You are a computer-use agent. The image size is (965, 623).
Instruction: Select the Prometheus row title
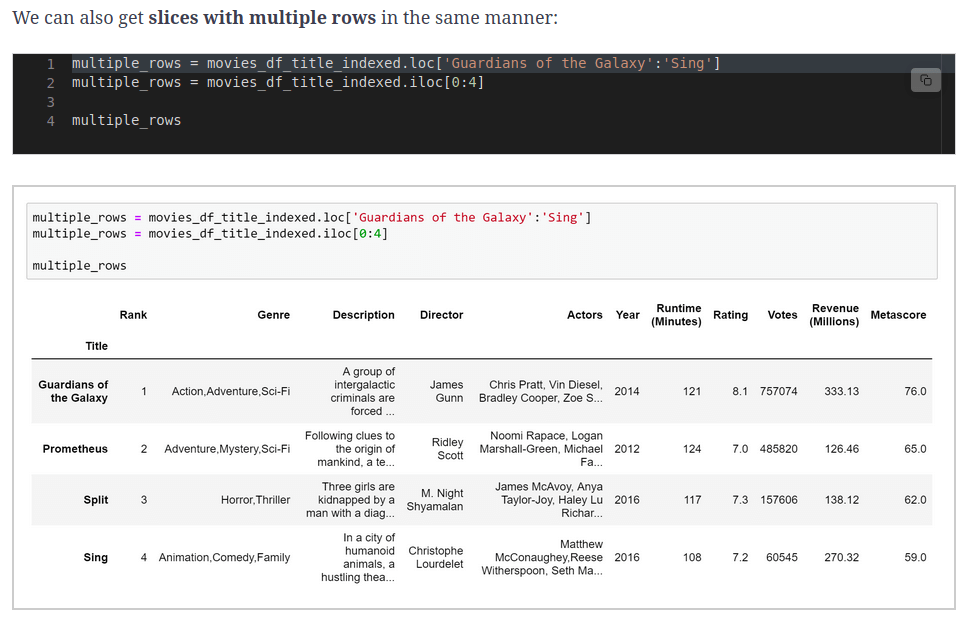tap(75, 449)
